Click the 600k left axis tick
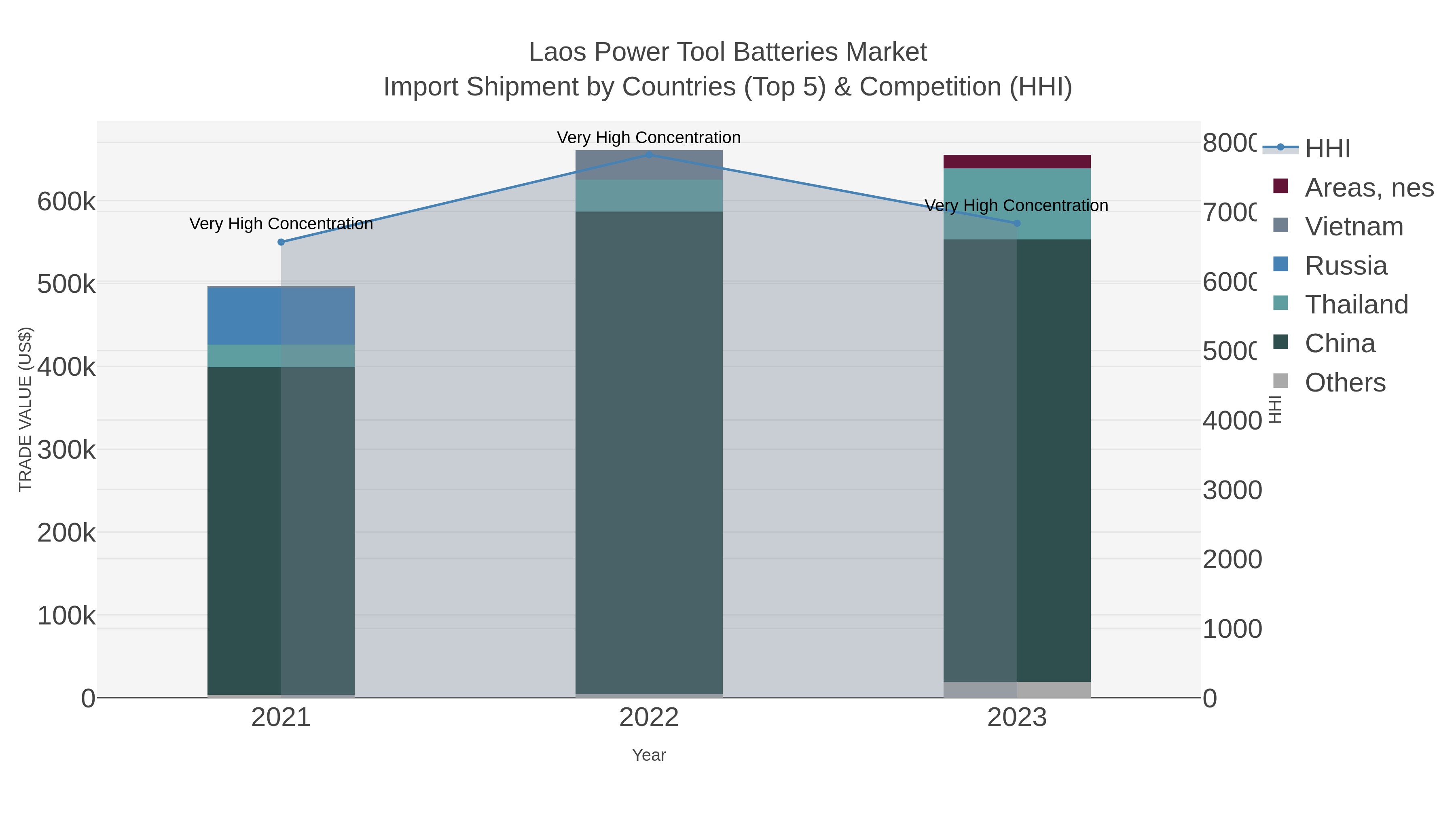Viewport: 1456px width, 819px height. (x=67, y=202)
